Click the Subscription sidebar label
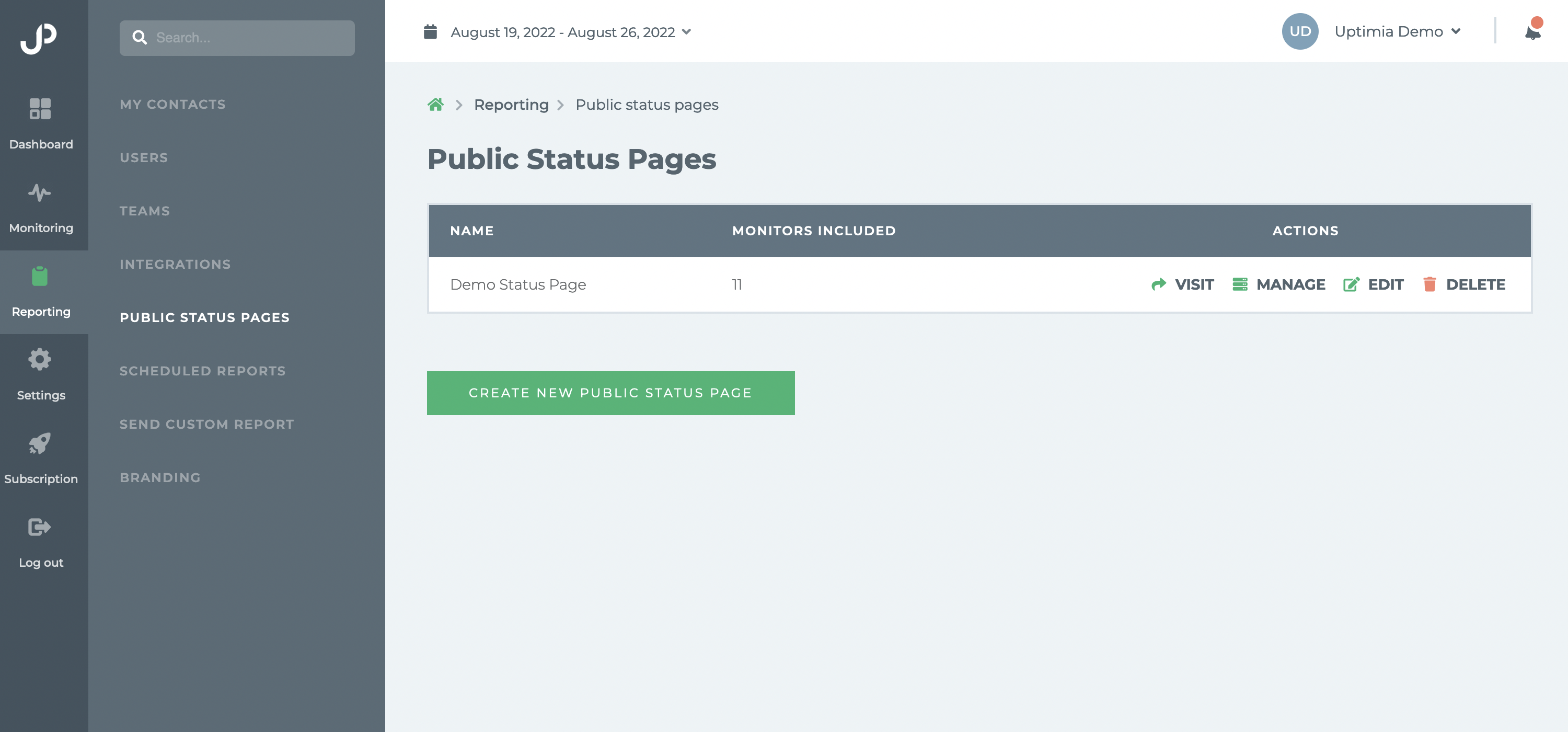The height and width of the screenshot is (732, 1568). coord(41,478)
